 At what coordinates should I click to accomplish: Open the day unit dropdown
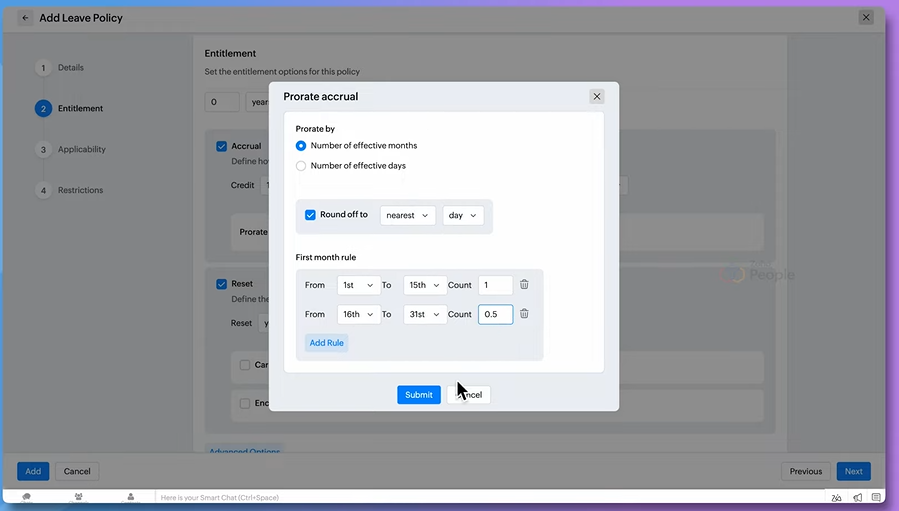coord(462,215)
